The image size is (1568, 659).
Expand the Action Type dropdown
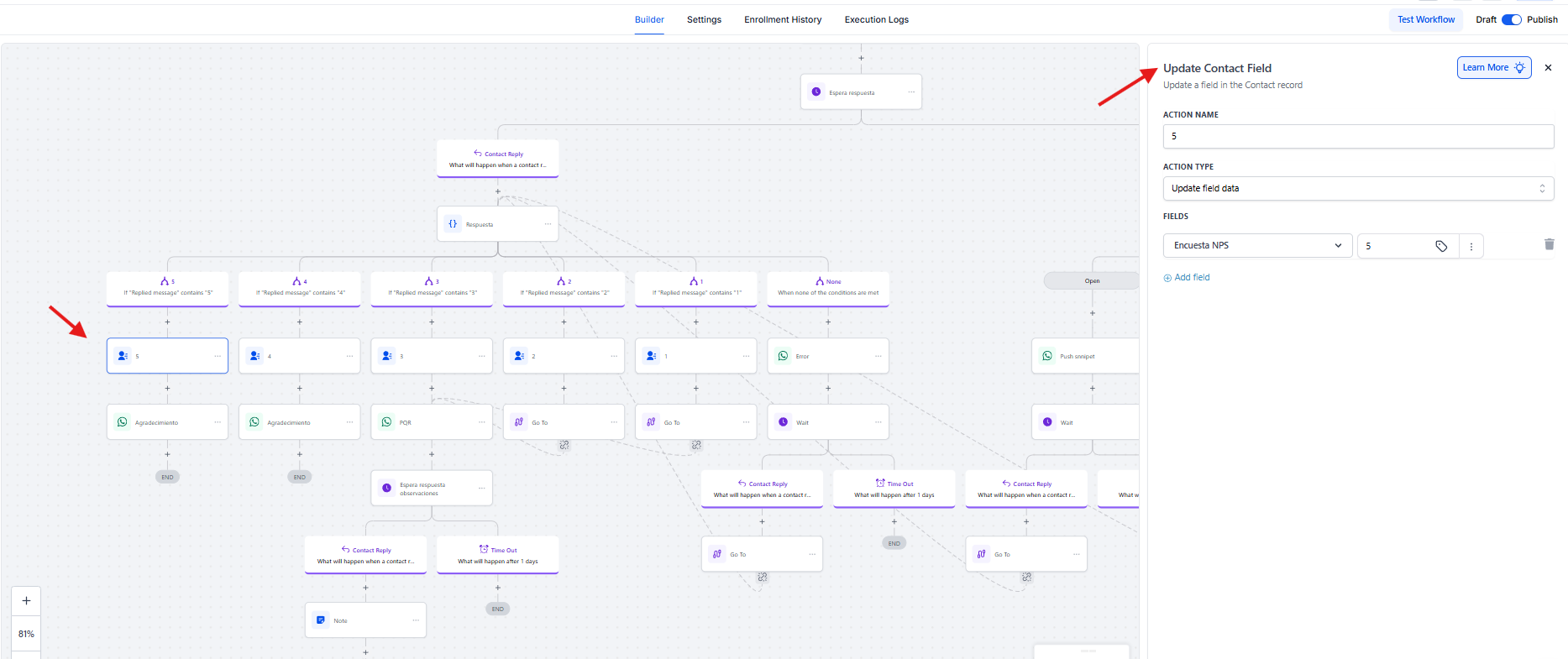pyautogui.click(x=1357, y=188)
